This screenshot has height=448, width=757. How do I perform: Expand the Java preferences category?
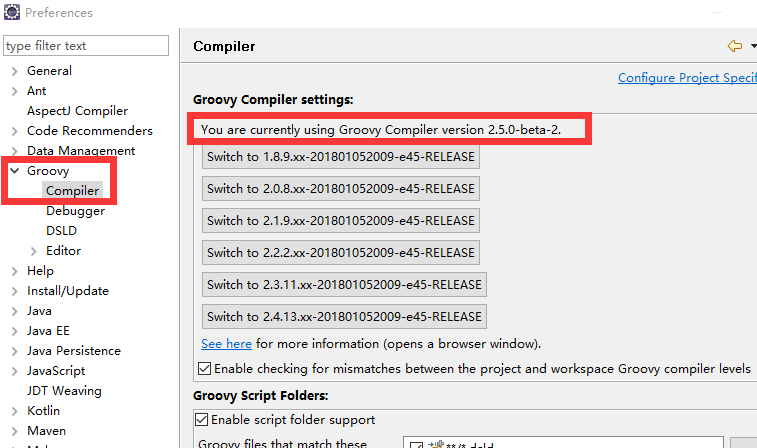[x=14, y=311]
